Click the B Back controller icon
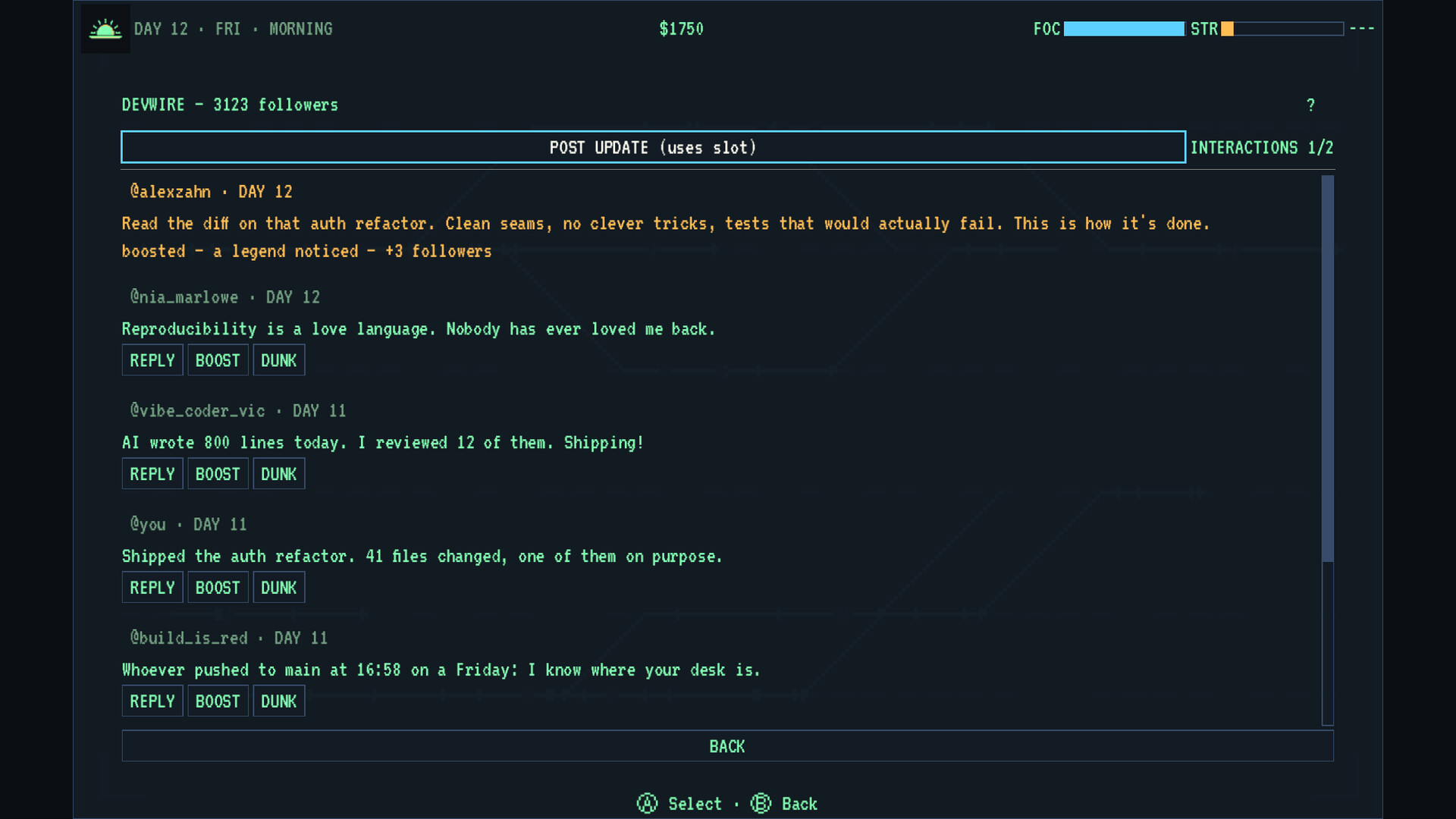 (x=761, y=803)
